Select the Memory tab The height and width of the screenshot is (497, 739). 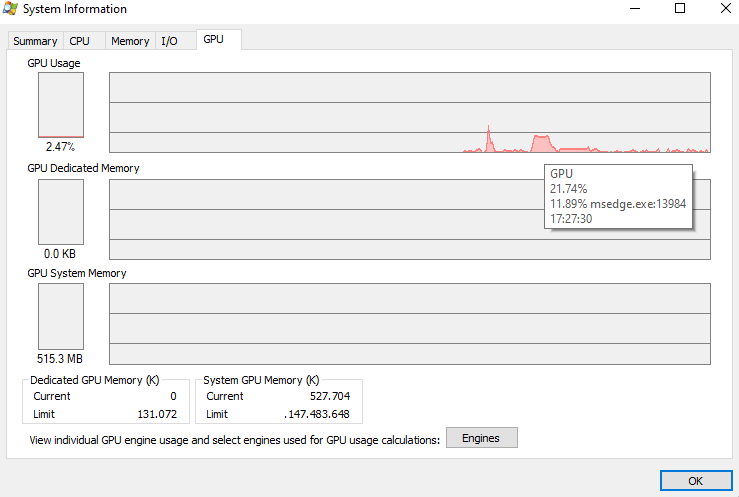click(130, 41)
